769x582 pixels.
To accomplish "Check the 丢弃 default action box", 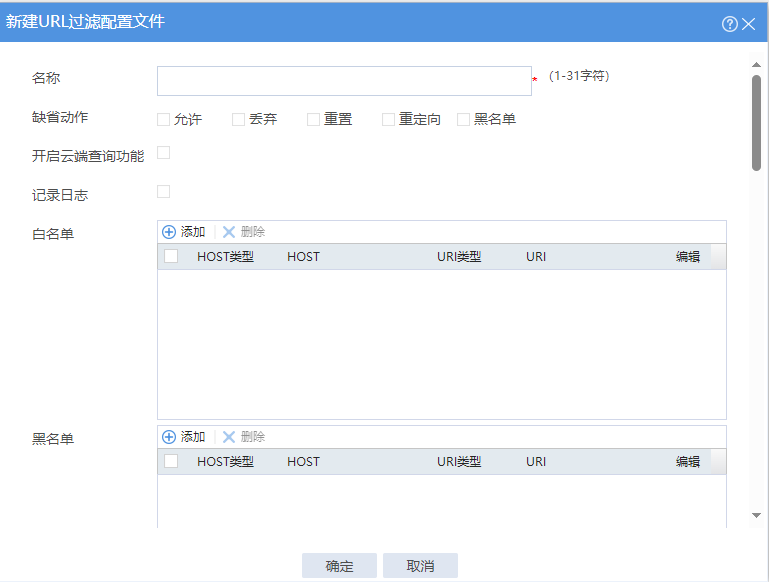I will [x=238, y=119].
